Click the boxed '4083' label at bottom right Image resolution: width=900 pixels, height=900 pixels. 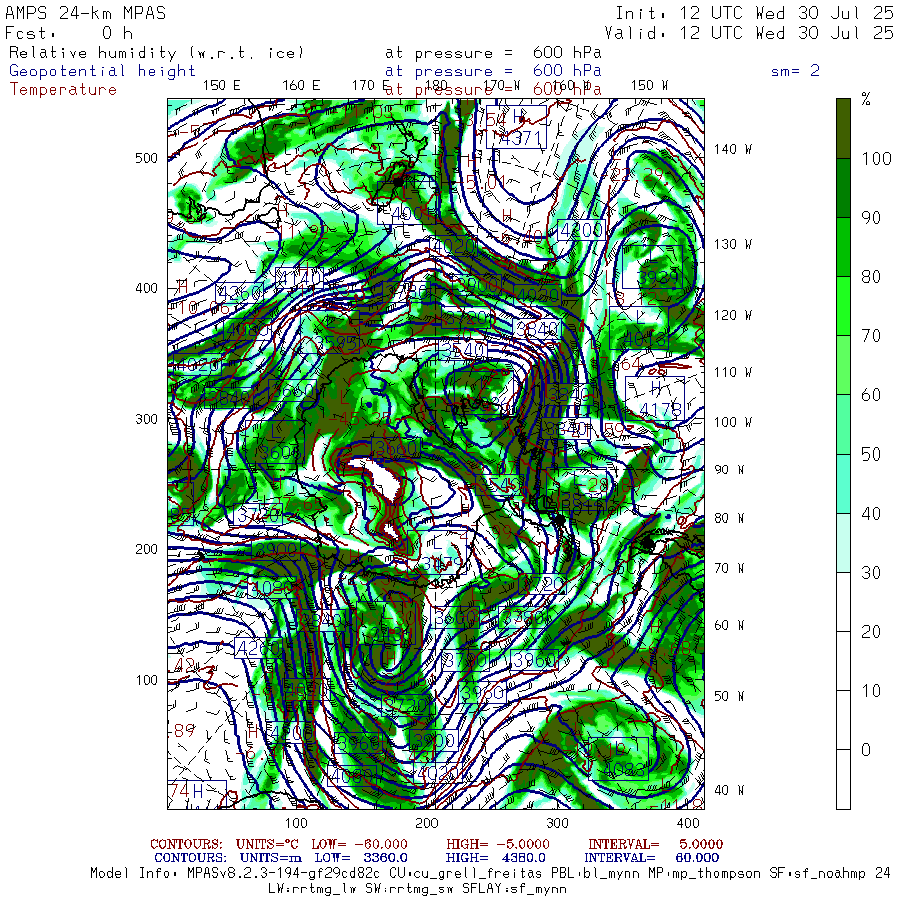click(618, 759)
